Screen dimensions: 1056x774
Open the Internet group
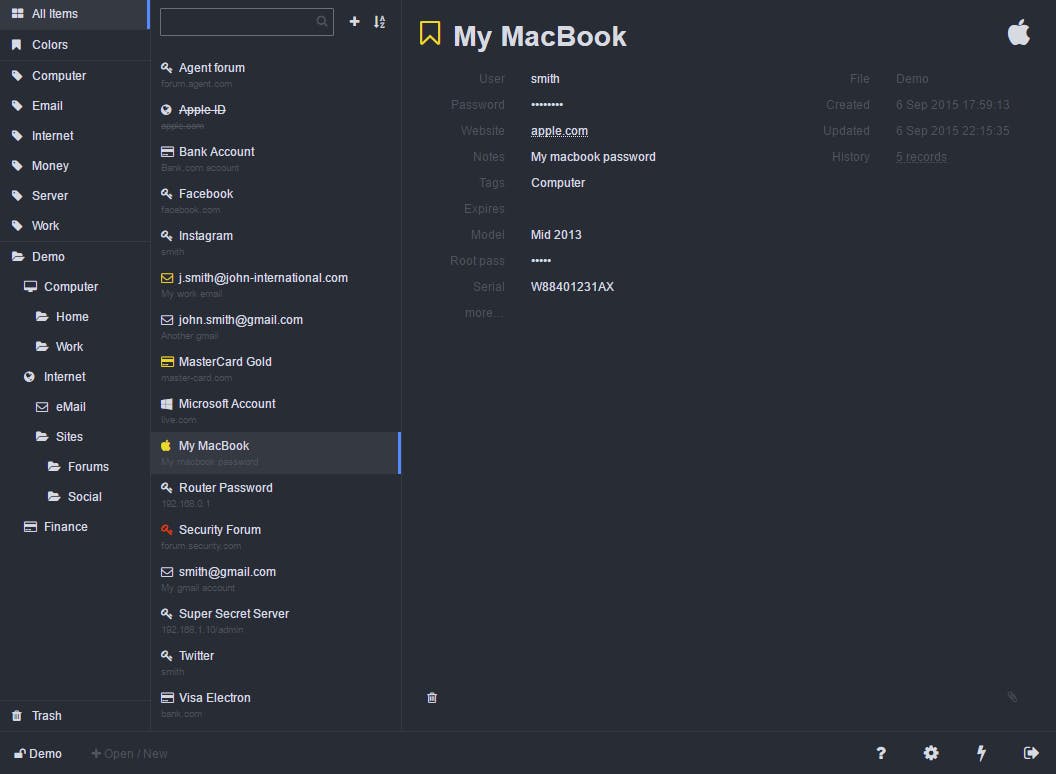tap(75, 377)
